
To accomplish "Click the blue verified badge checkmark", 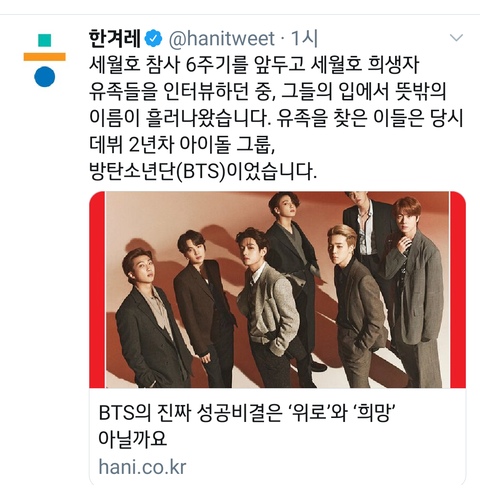I will click(x=153, y=39).
